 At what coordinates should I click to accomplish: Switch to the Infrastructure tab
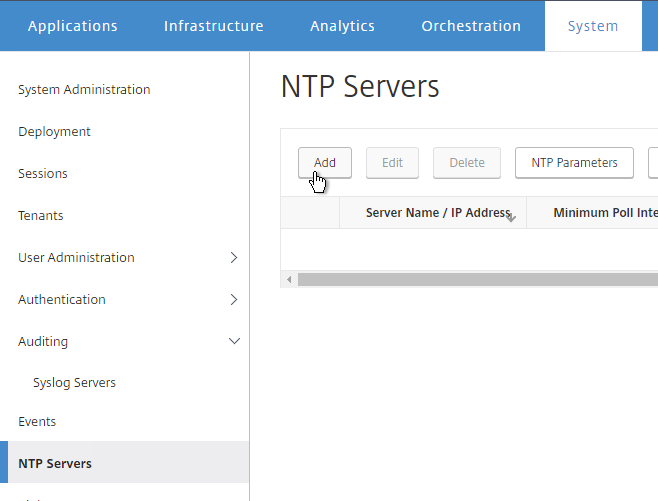214,26
